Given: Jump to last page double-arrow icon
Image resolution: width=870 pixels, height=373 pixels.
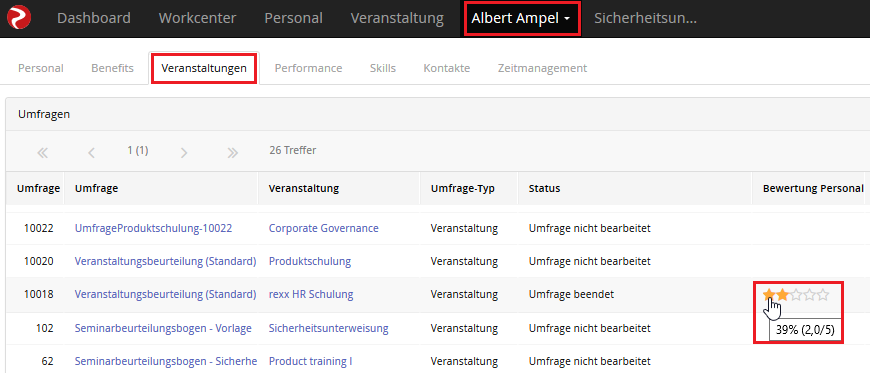Looking at the screenshot, I should [x=232, y=153].
